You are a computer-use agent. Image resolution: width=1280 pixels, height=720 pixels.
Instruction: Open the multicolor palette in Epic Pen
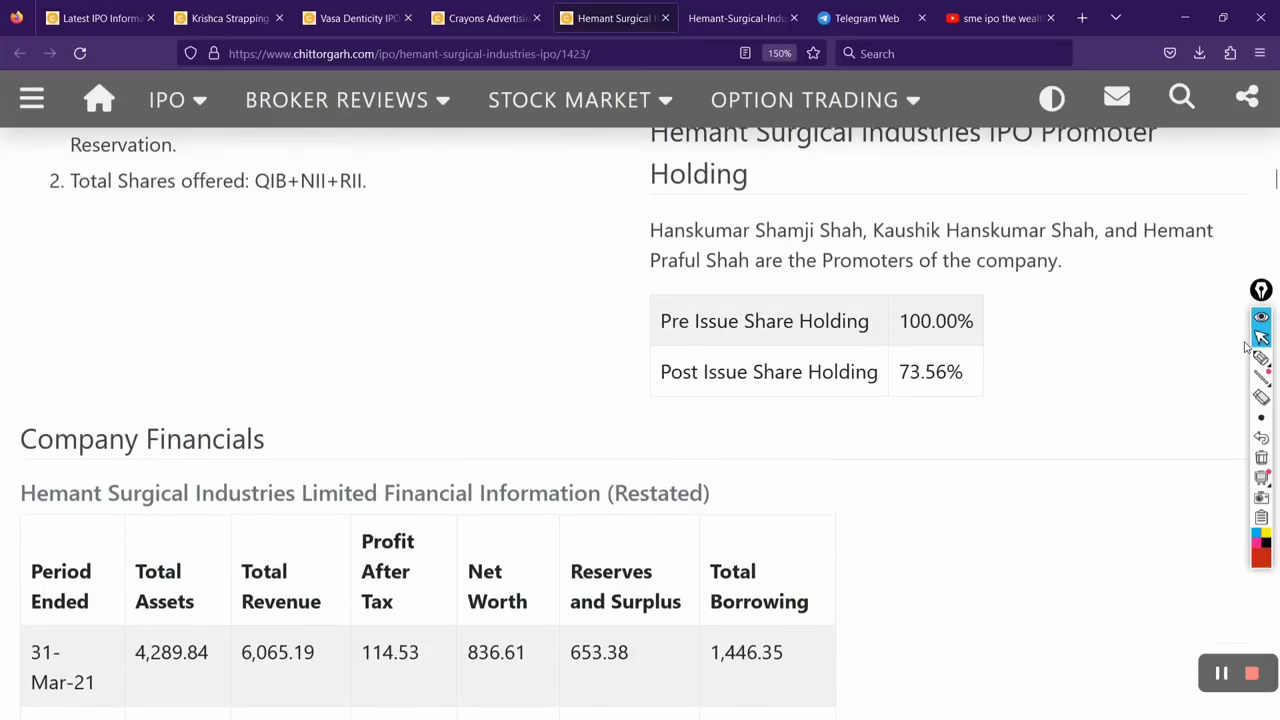(1261, 537)
